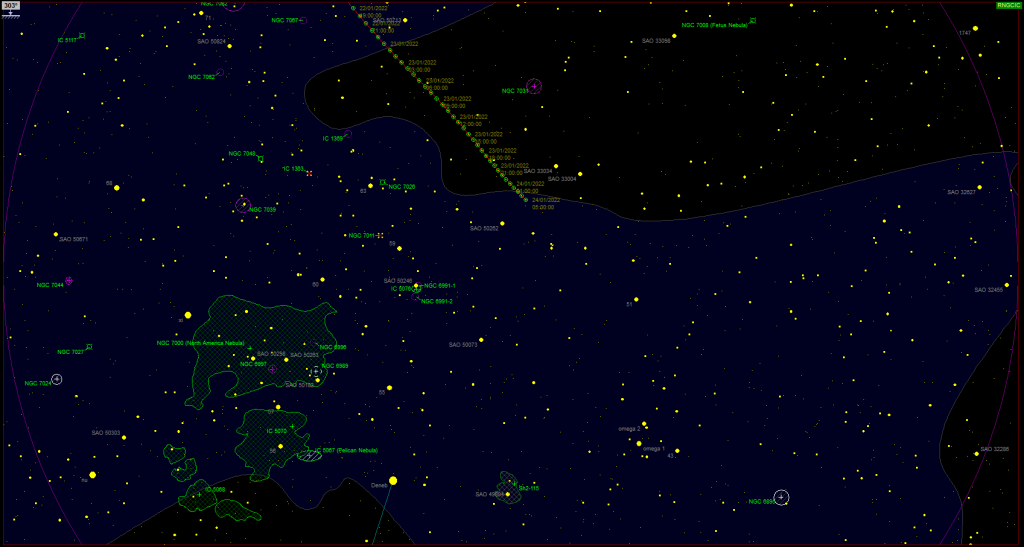Select the NGC 7011 cross marker

coord(380,236)
